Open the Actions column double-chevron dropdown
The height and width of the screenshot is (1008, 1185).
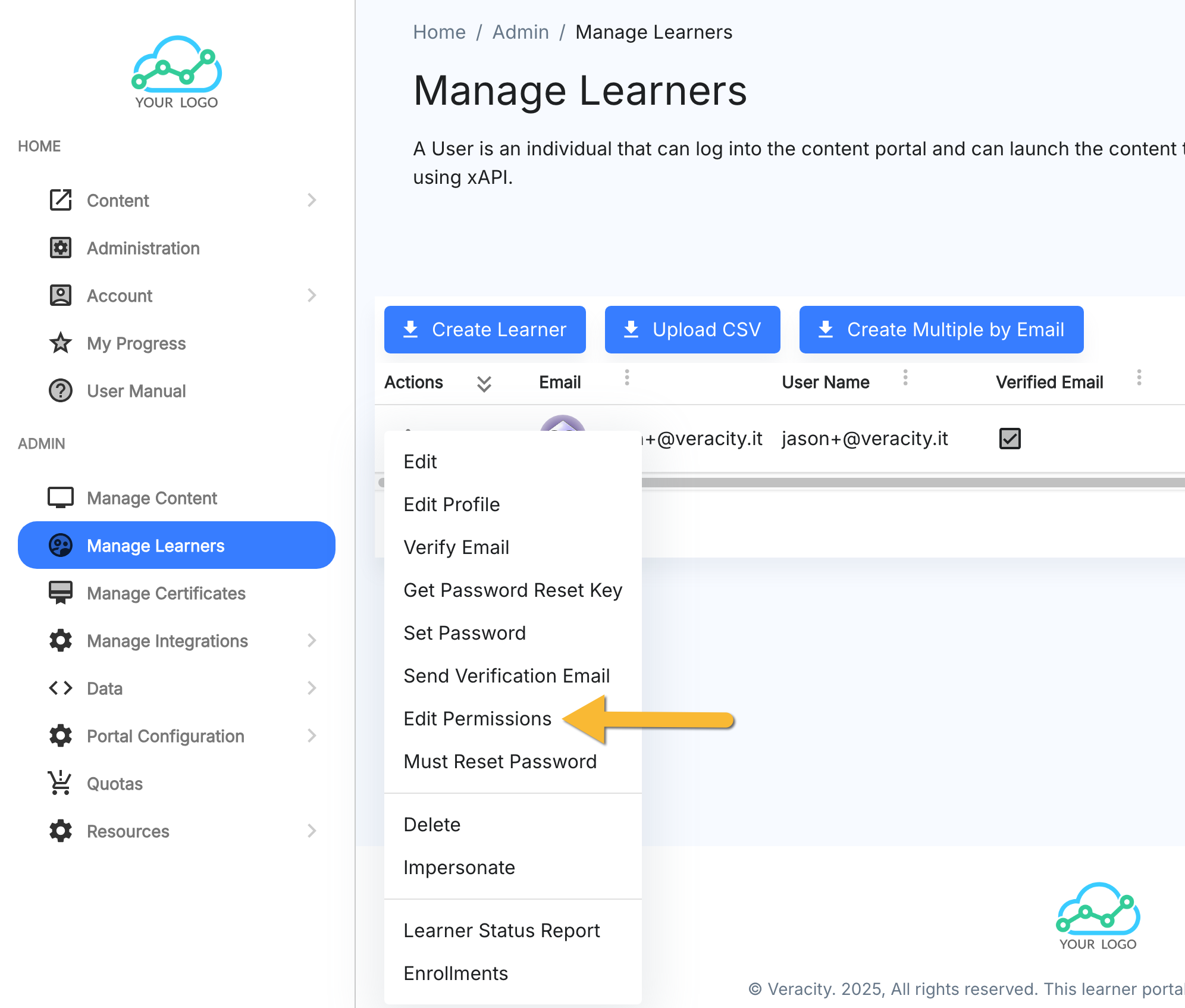click(x=484, y=383)
